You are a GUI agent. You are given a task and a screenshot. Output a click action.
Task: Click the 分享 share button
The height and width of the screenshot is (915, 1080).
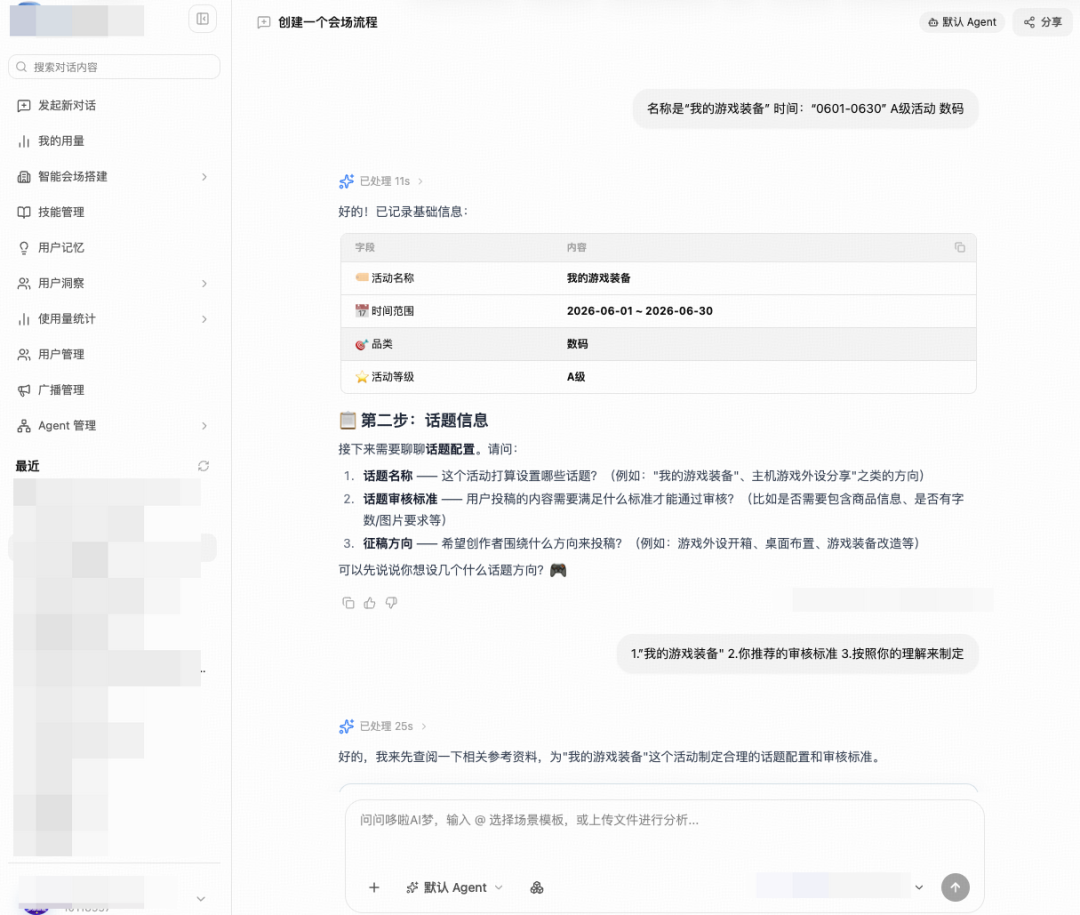click(1043, 22)
